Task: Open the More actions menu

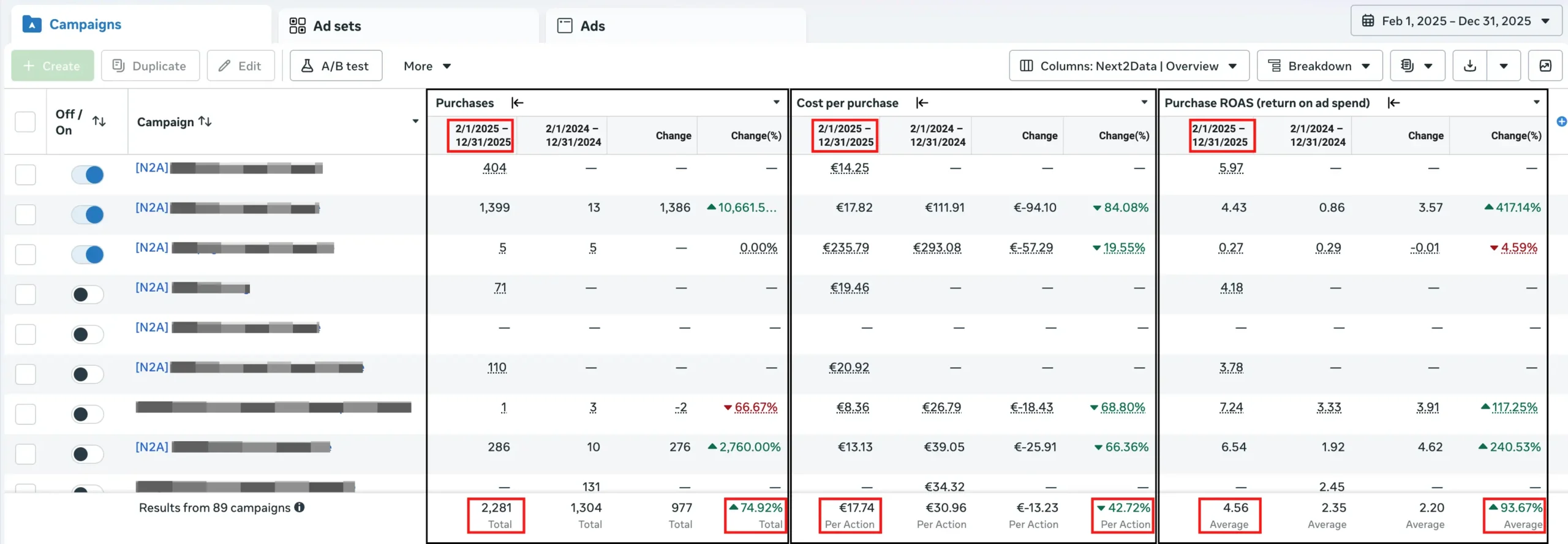Action: click(427, 66)
